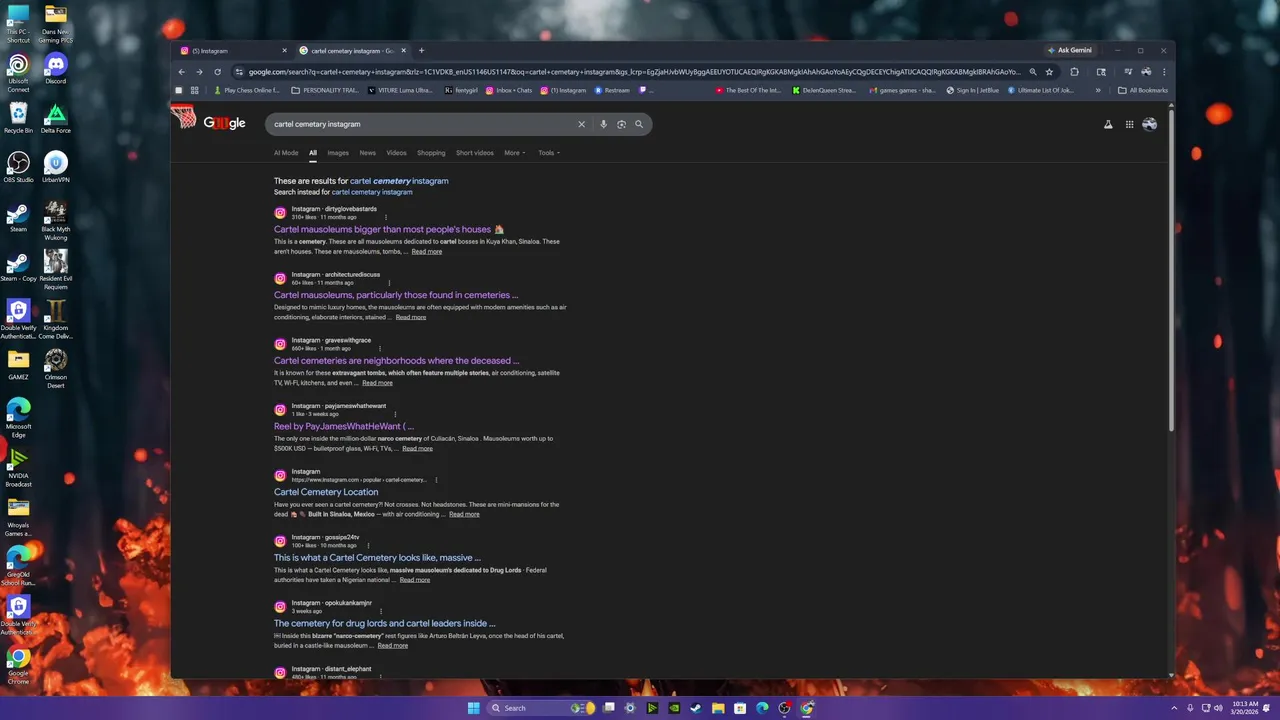The width and height of the screenshot is (1280, 720).
Task: Select the Crimson Desert desktop icon
Action: click(55, 369)
